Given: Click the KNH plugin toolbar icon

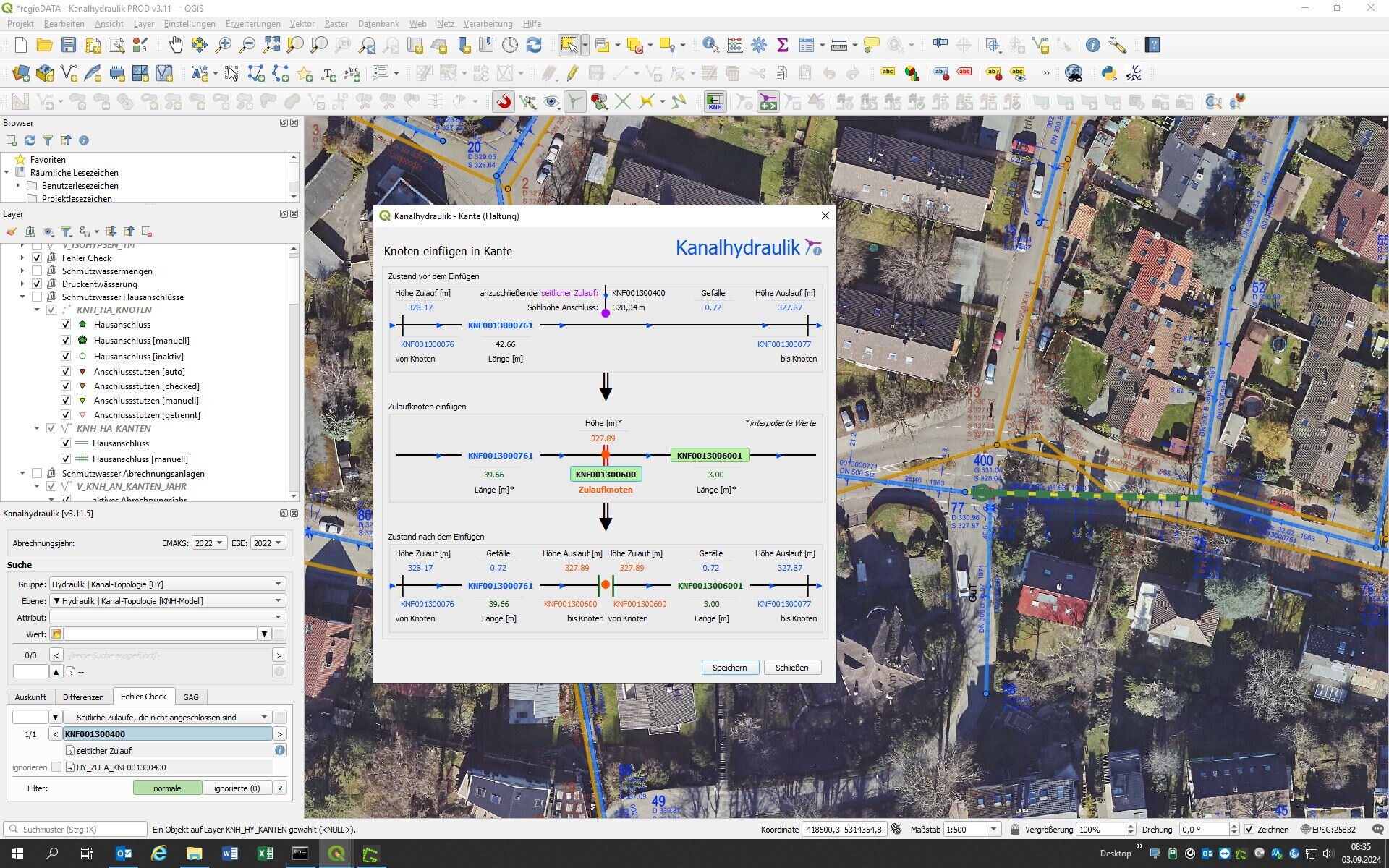Looking at the screenshot, I should tap(715, 101).
